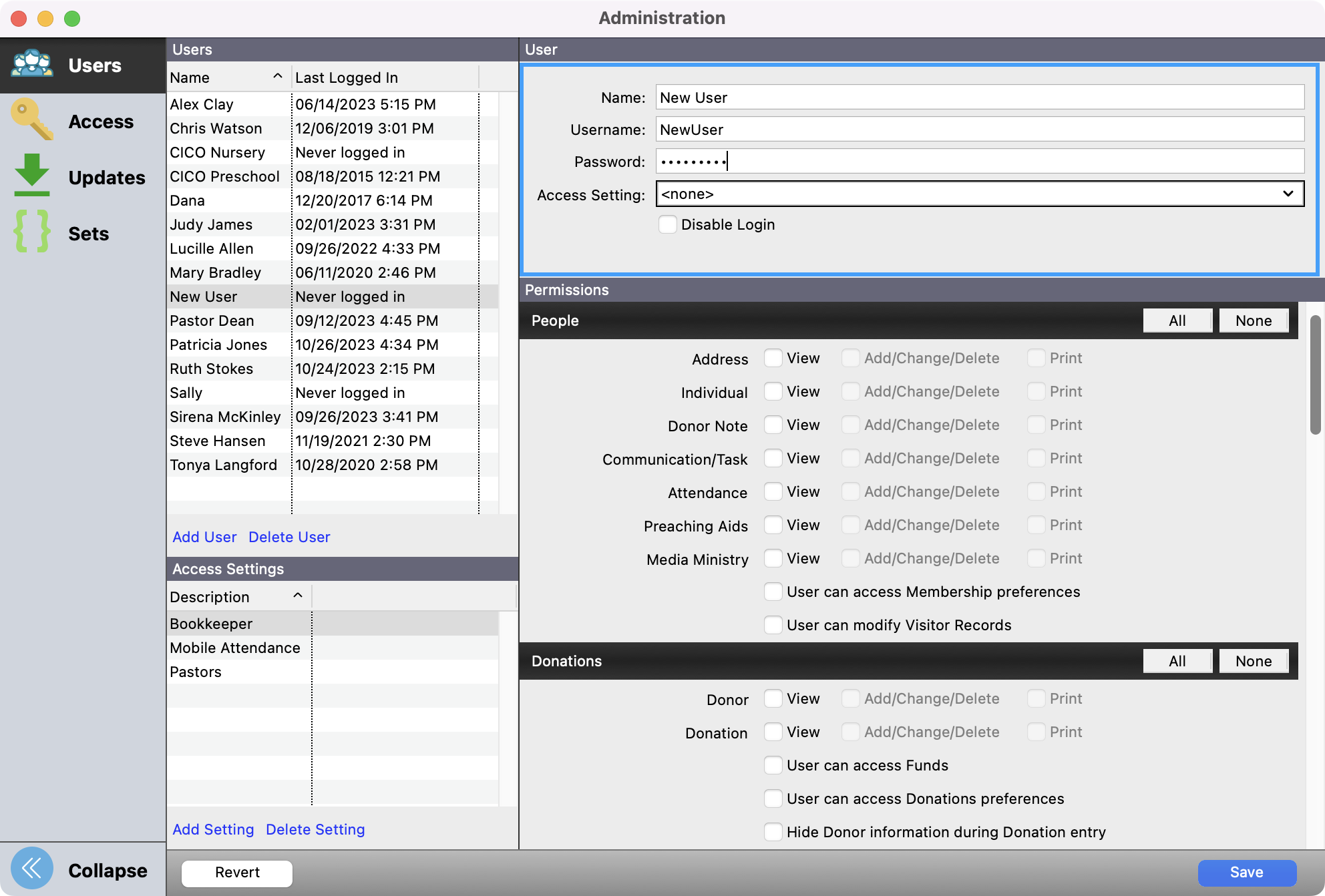Enable the Disable Login checkbox
This screenshot has height=896, width=1325.
tap(668, 224)
